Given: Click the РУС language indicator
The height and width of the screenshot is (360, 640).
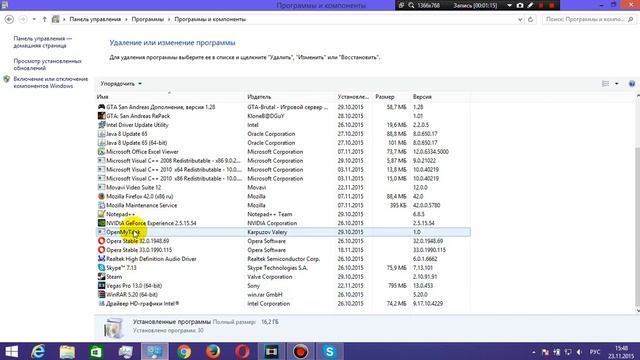Looking at the screenshot, I should 595,352.
